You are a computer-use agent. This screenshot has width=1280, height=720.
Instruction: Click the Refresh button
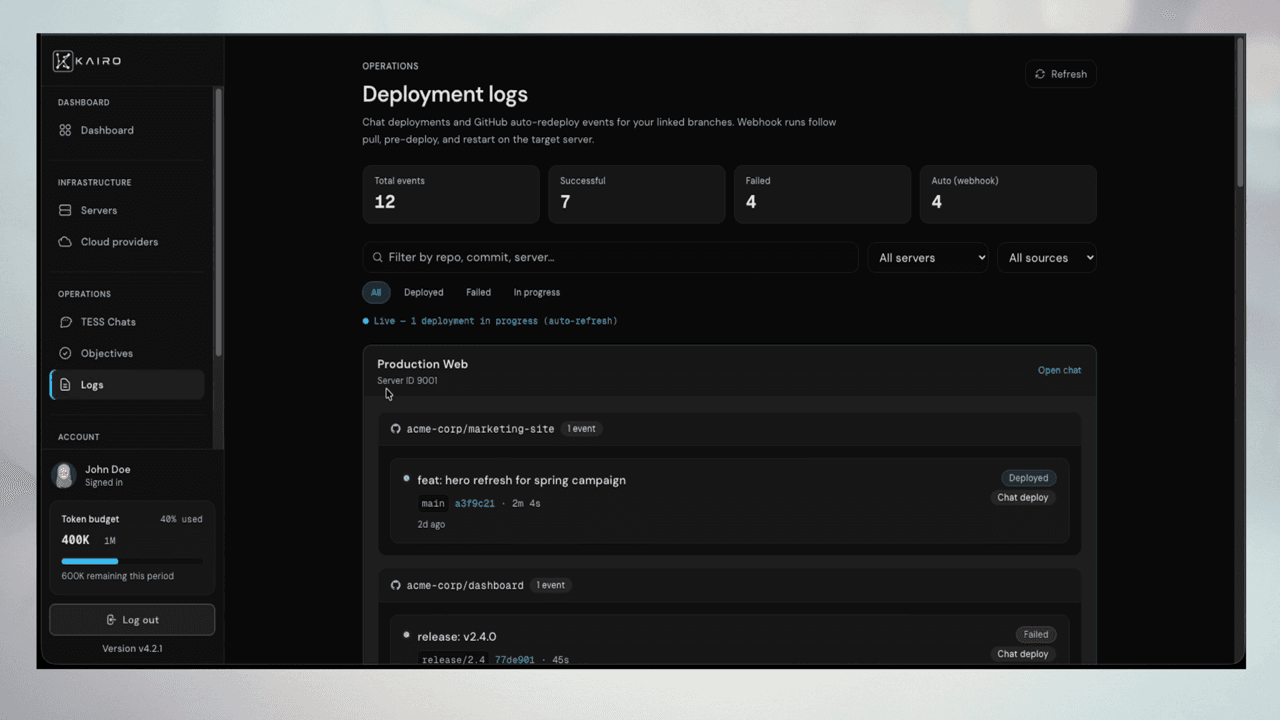(x=1060, y=74)
